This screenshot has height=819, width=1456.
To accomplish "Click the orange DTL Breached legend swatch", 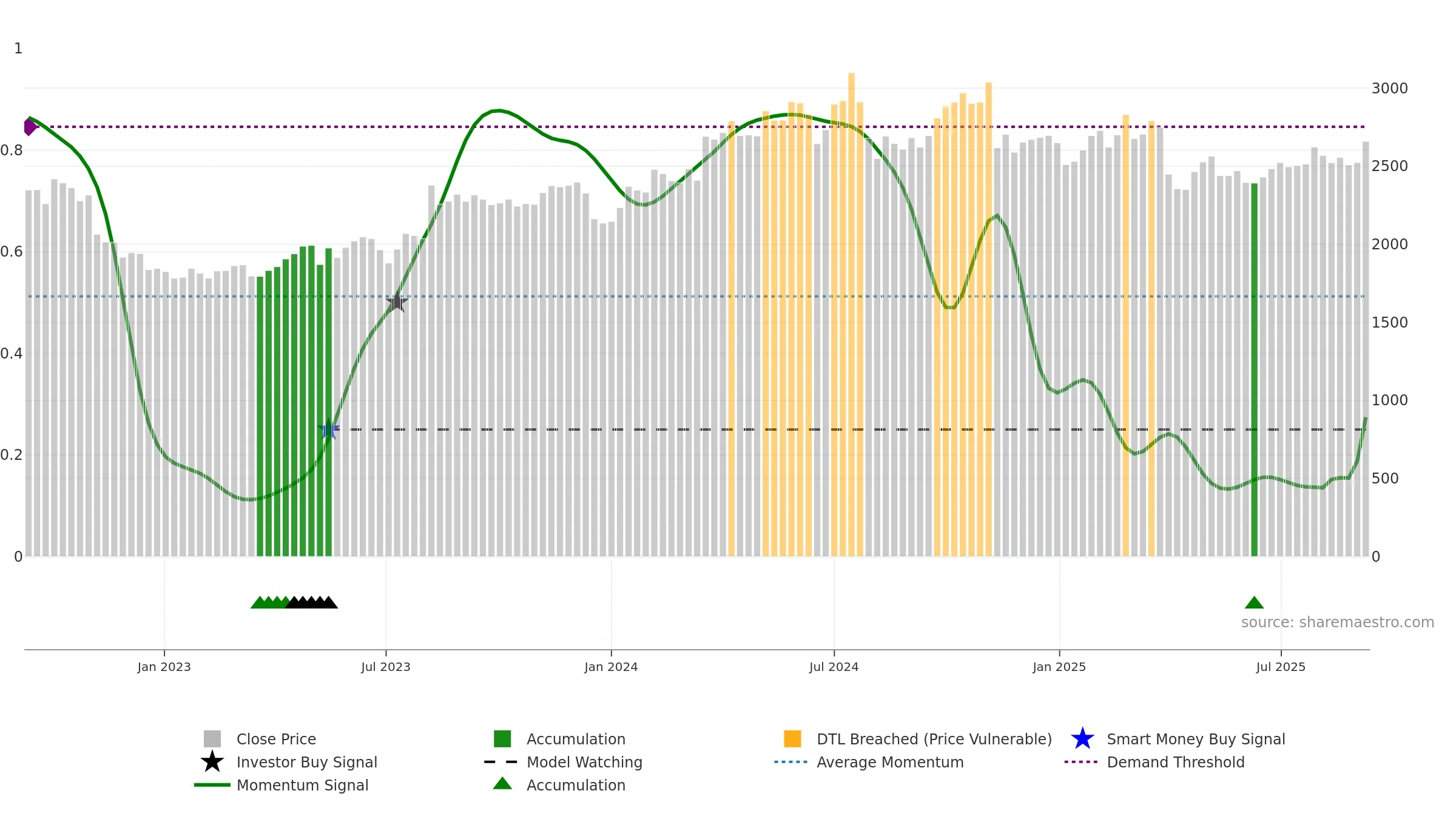I will point(792,739).
